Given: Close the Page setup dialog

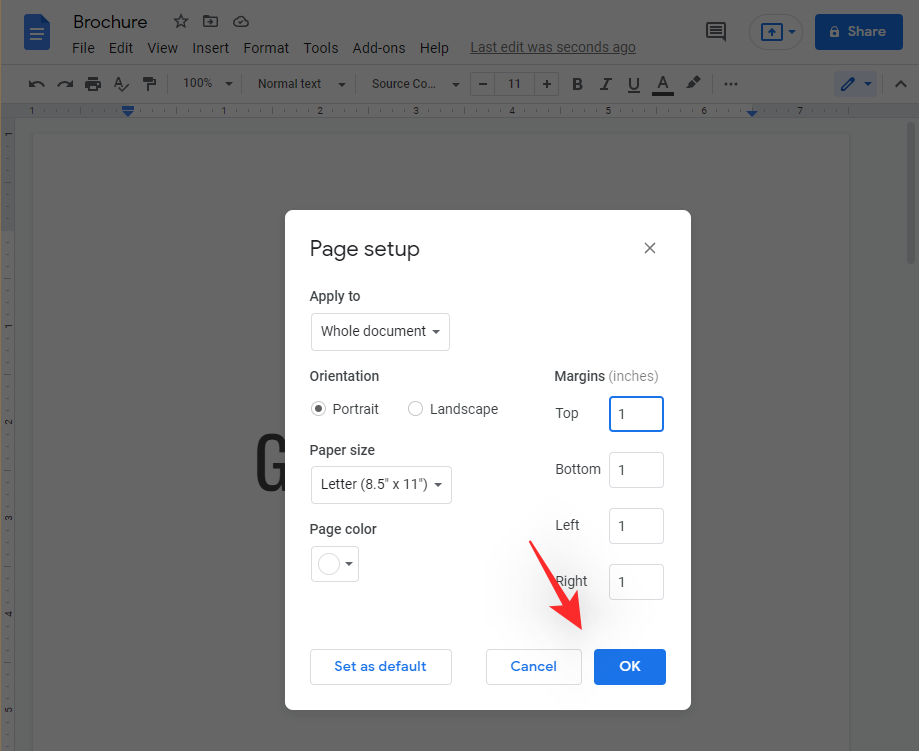Looking at the screenshot, I should pos(650,248).
